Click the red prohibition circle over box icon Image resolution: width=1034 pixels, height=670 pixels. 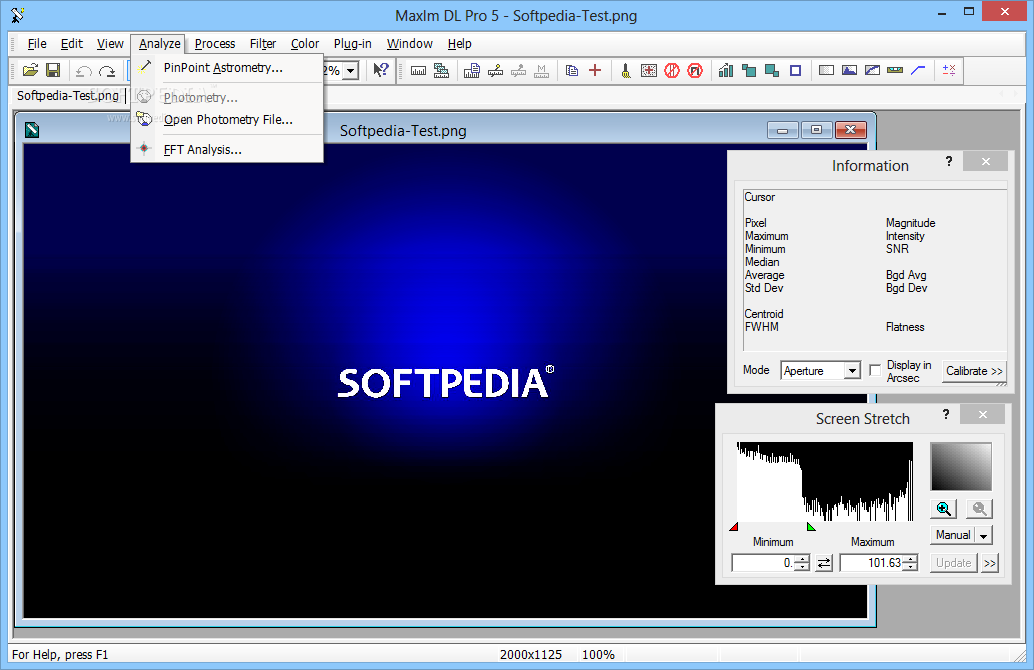[x=695, y=71]
